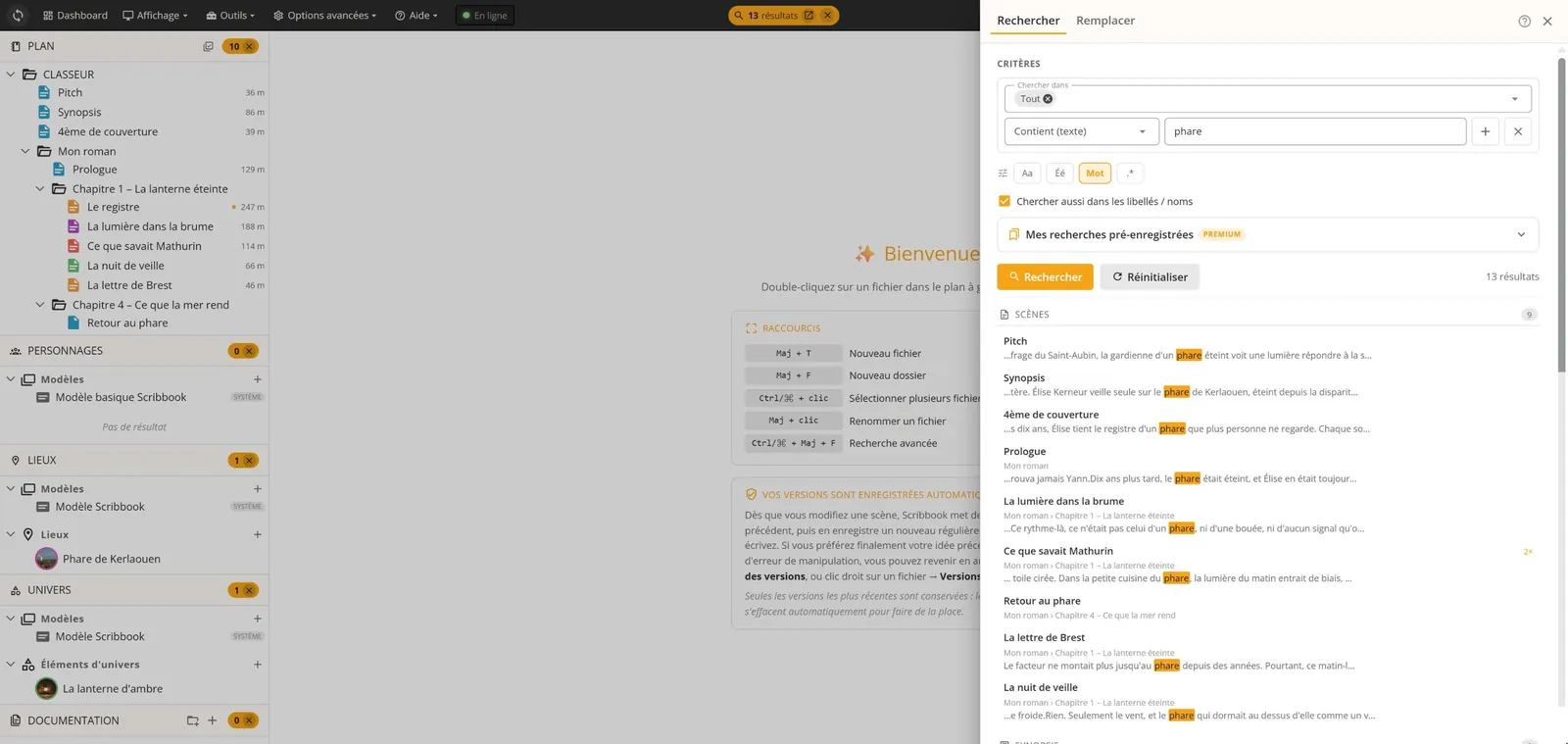This screenshot has width=1568, height=744.
Task: Open the Dashboard
Action: click(75, 16)
